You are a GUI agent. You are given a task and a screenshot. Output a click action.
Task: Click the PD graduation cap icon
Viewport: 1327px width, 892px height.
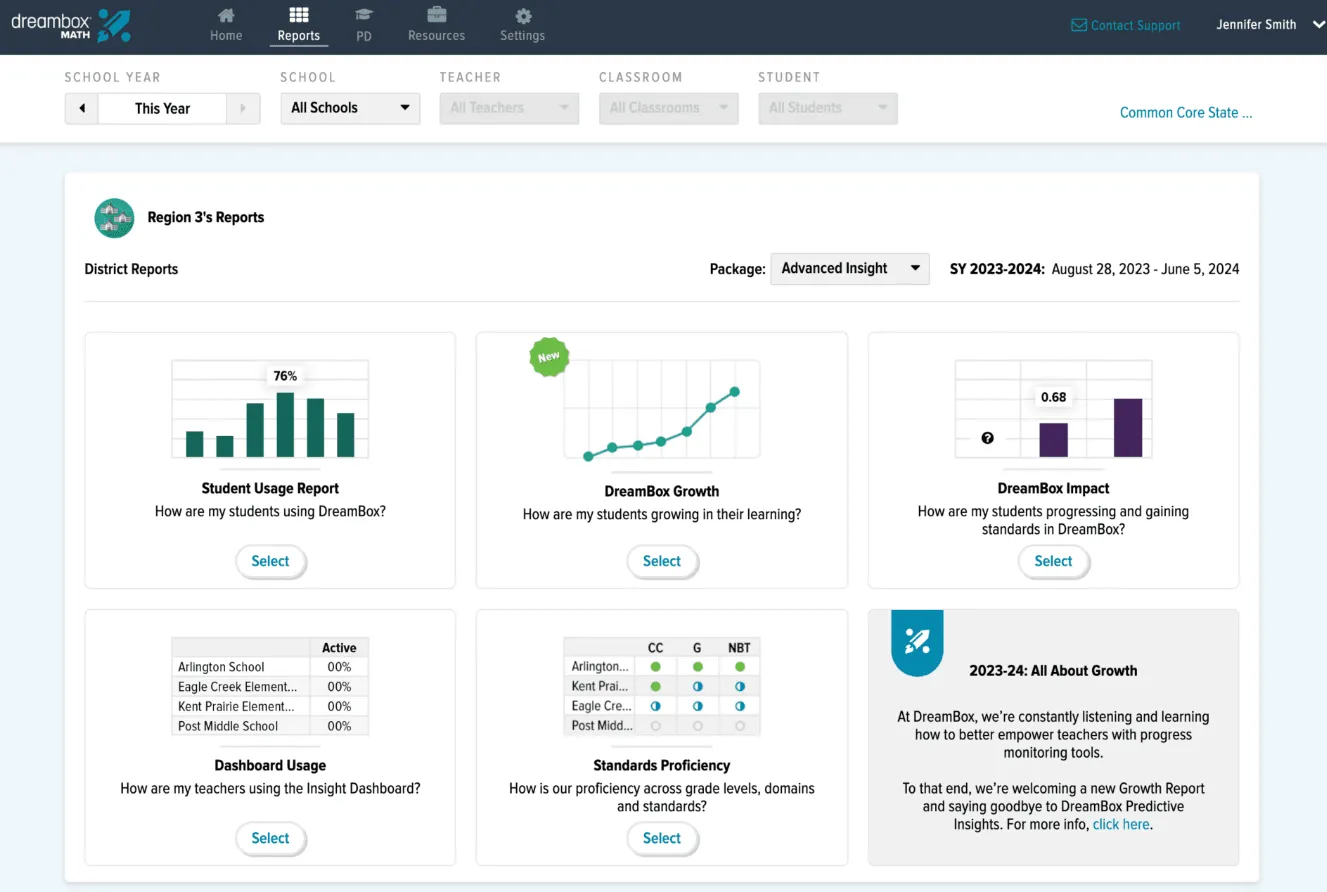pyautogui.click(x=364, y=15)
